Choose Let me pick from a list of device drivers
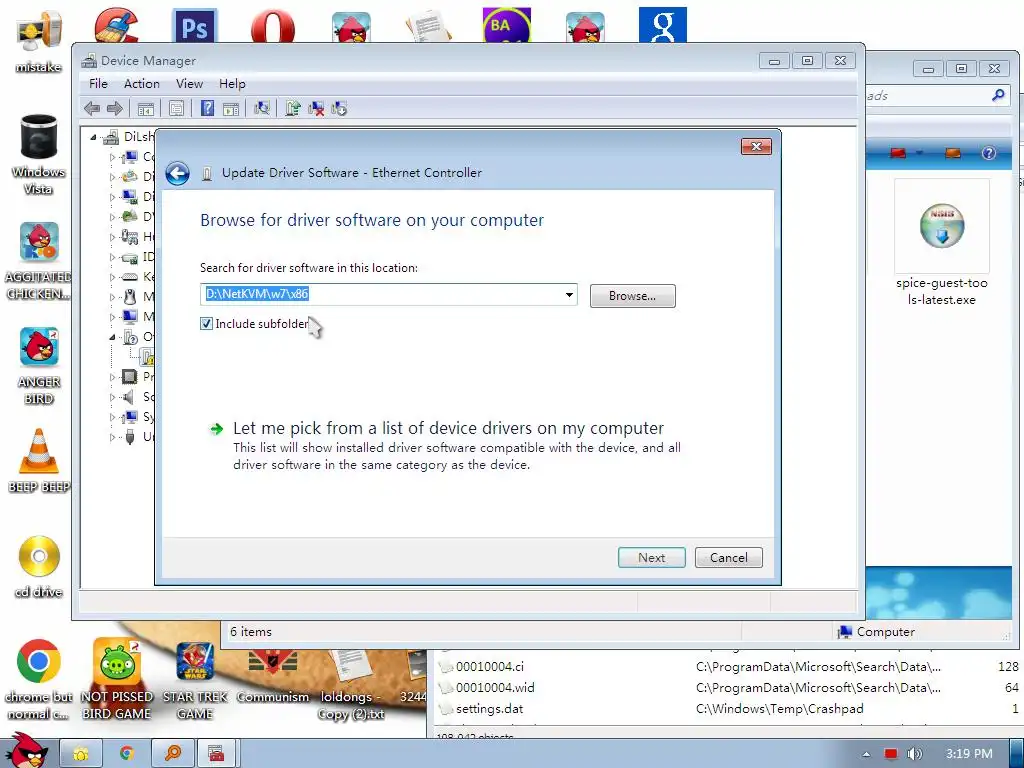The height and width of the screenshot is (768, 1024). point(448,428)
